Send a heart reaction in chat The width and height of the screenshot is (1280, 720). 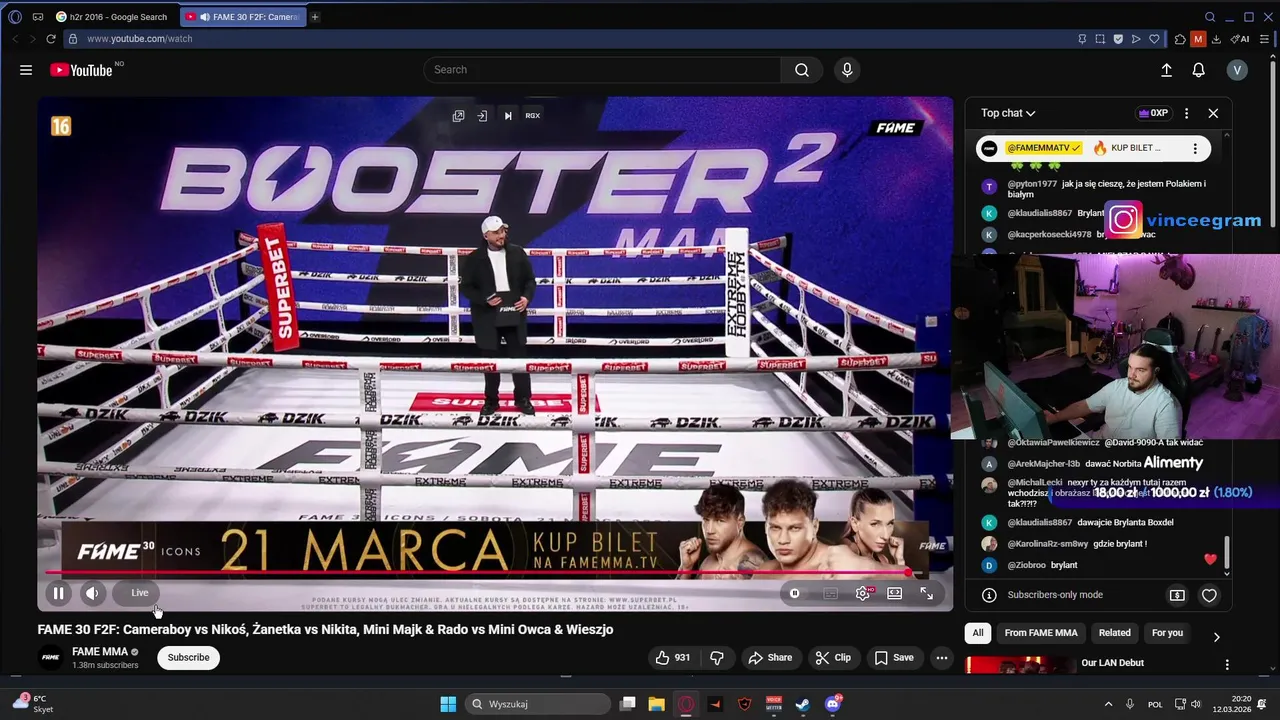(x=1209, y=595)
